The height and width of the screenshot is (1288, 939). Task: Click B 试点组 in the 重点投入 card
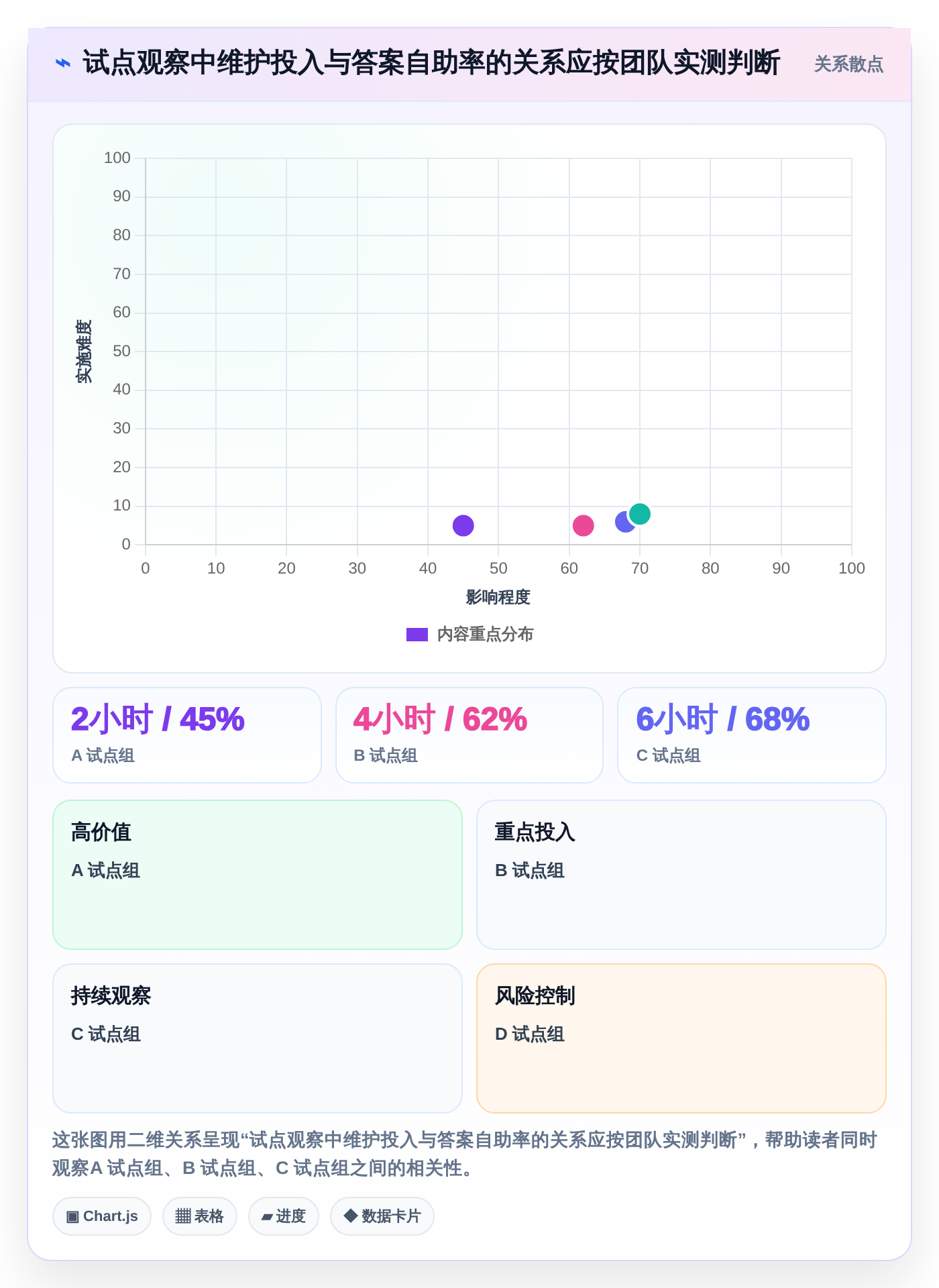click(x=530, y=871)
